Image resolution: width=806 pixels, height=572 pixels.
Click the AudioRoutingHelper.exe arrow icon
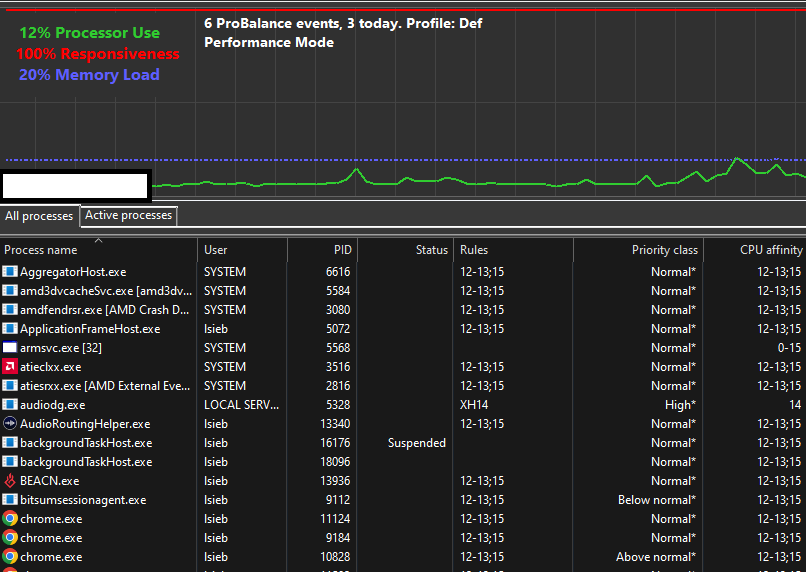pos(10,423)
